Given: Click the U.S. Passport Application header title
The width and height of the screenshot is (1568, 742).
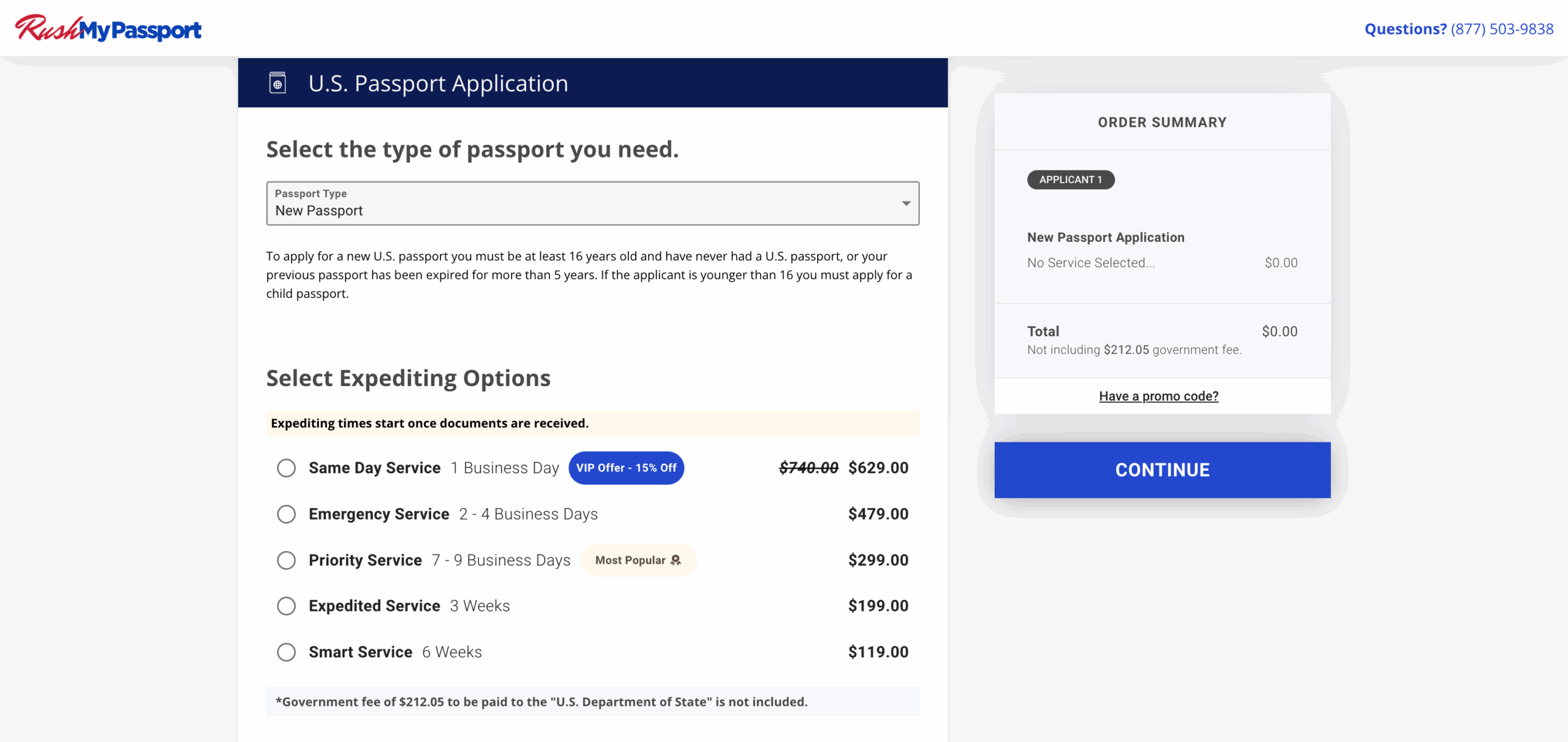Looking at the screenshot, I should 438,83.
